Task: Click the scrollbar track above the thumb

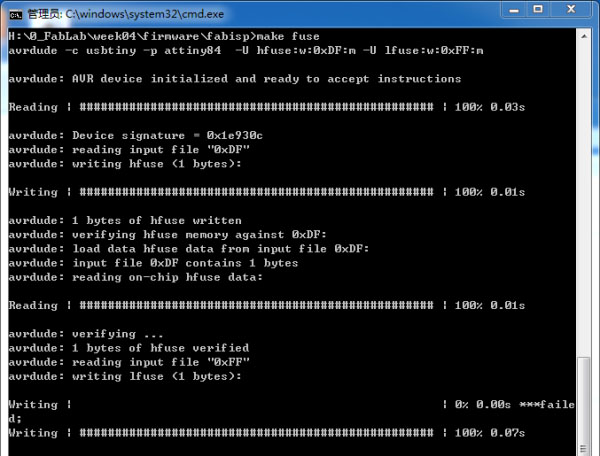Action: click(x=584, y=199)
